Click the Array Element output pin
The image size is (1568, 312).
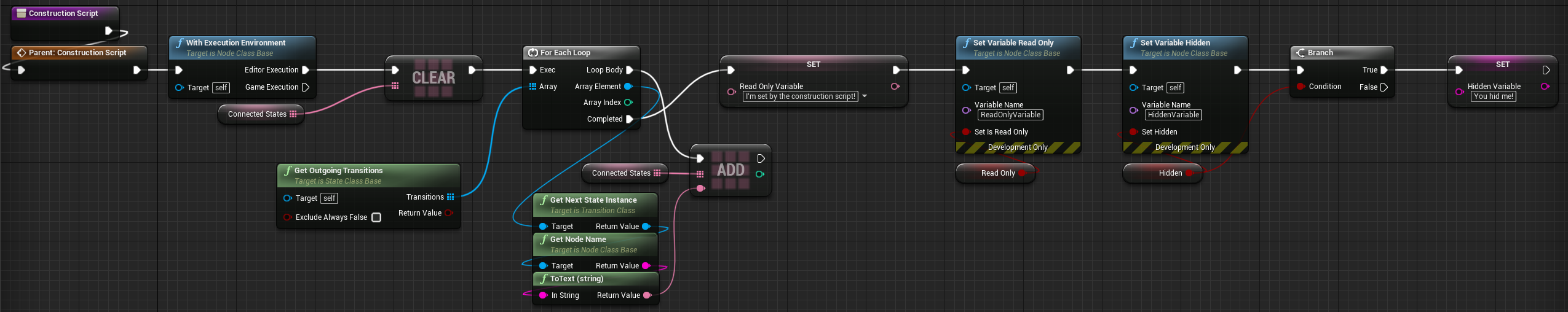628,87
